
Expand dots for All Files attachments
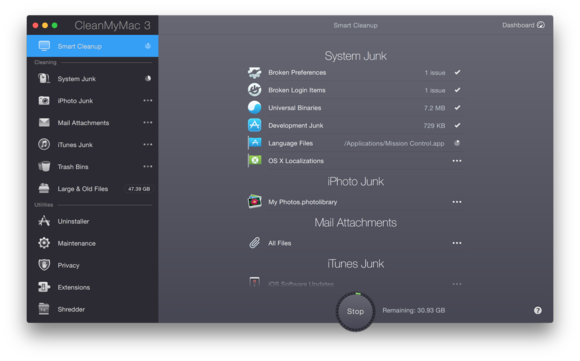[457, 243]
